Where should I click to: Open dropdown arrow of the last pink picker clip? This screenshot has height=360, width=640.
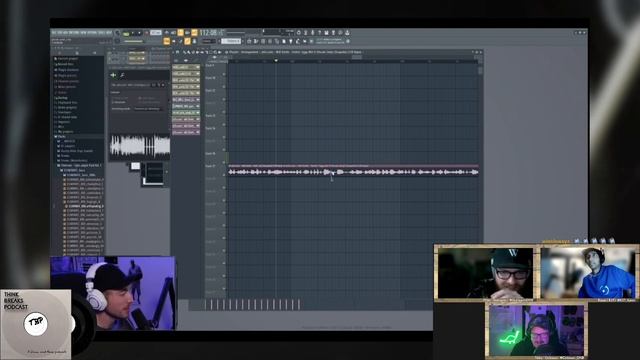[198, 132]
